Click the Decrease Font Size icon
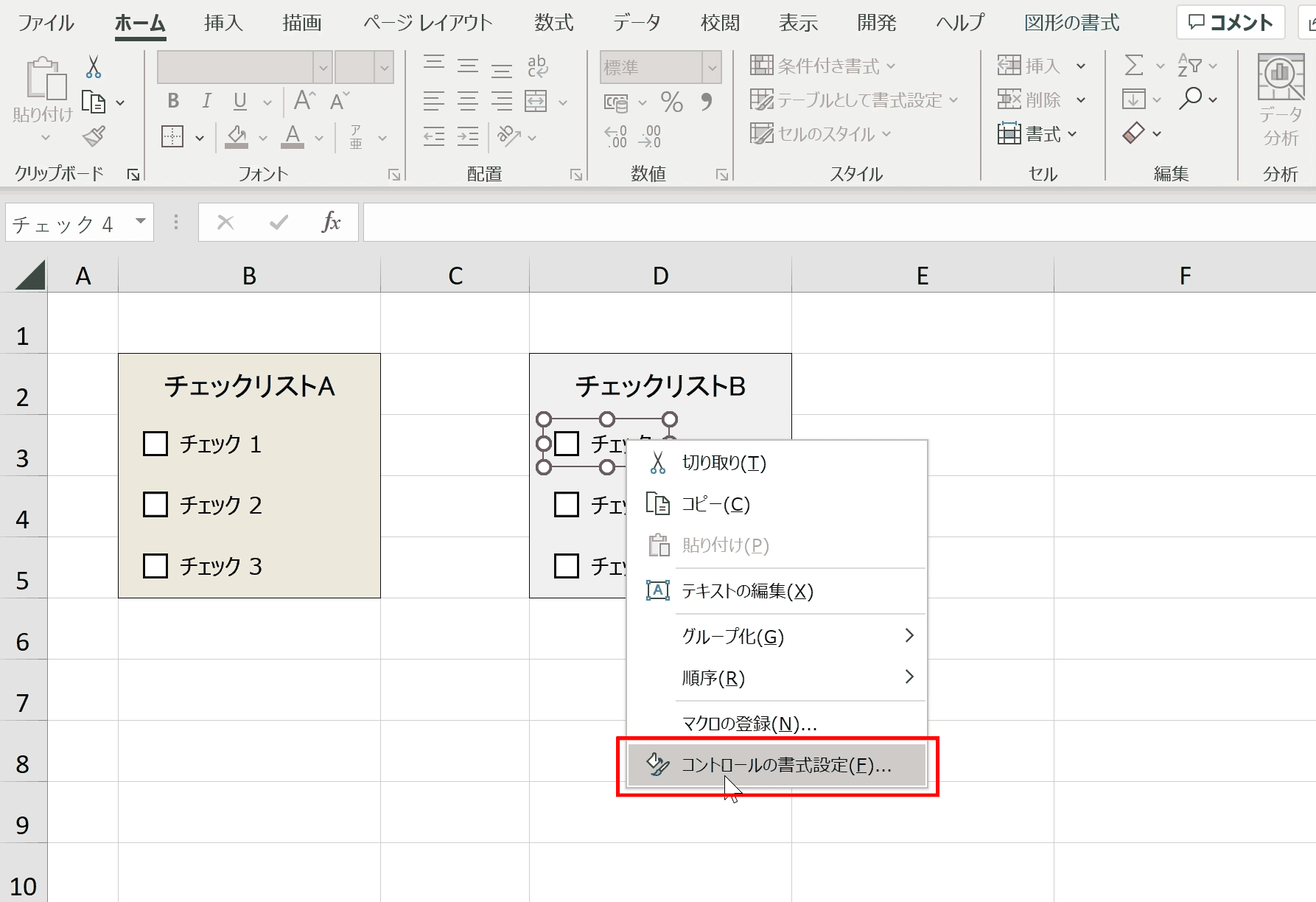The width and height of the screenshot is (1316, 902). pyautogui.click(x=340, y=100)
